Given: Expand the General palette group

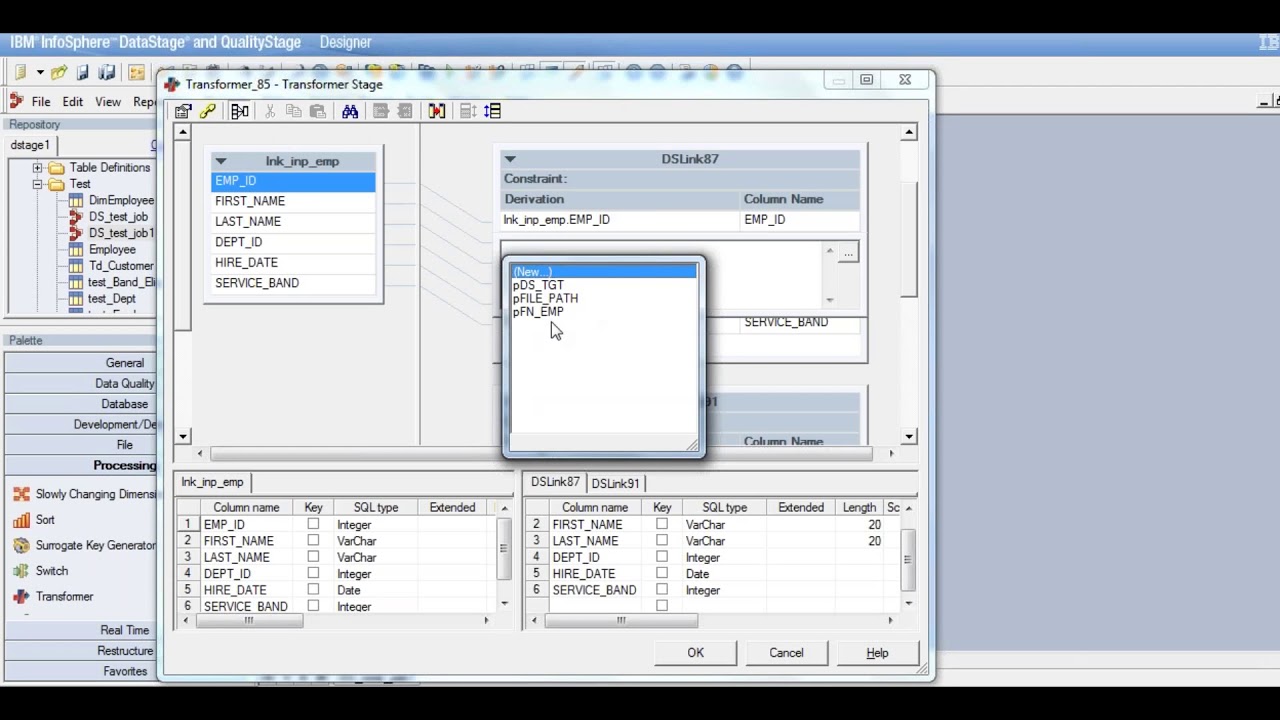Looking at the screenshot, I should (x=81, y=363).
